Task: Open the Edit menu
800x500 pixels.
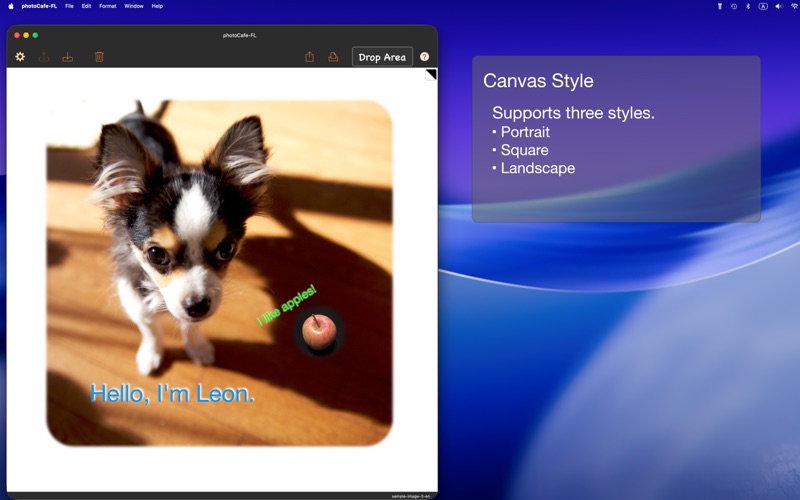Action: [x=86, y=6]
